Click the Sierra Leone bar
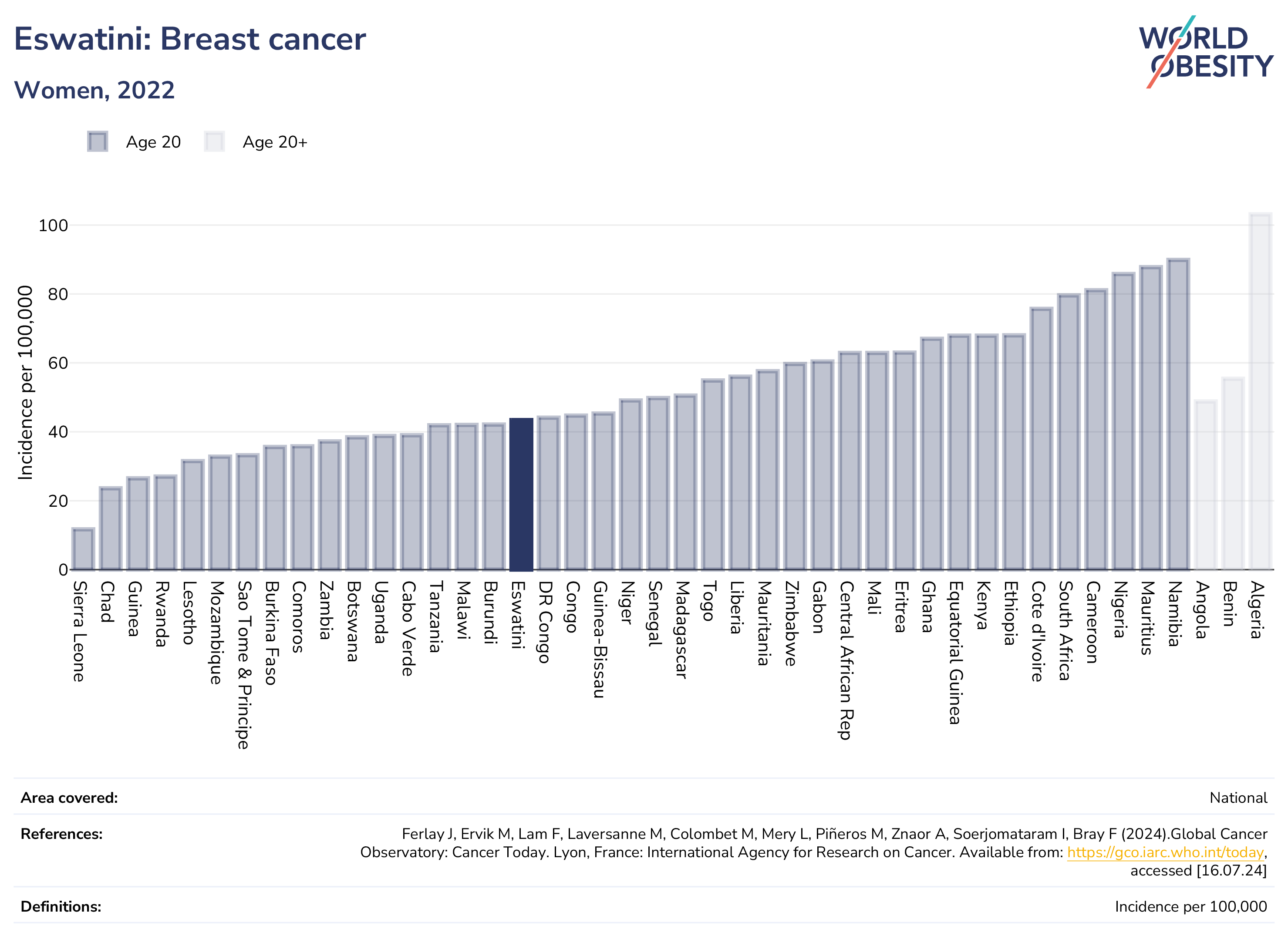Viewport: 1288px width, 946px height. click(x=83, y=549)
